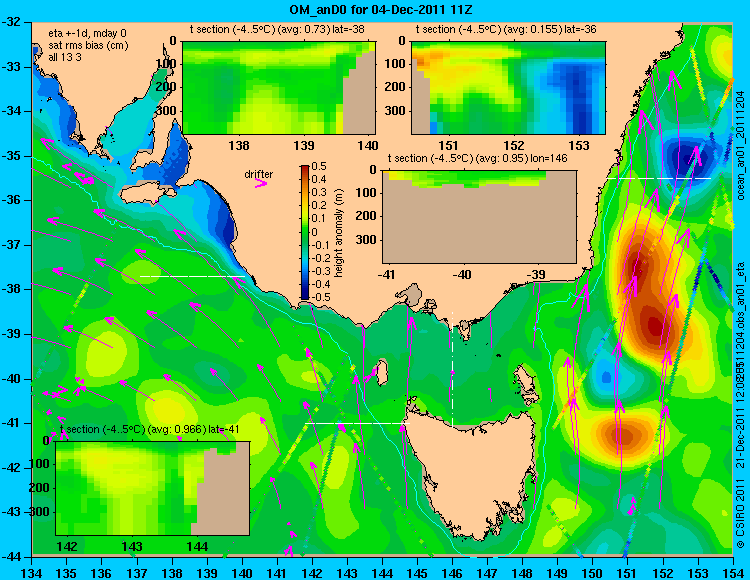Click longitude axis label 150
Image resolution: width=750 pixels, height=580 pixels.
(593, 572)
